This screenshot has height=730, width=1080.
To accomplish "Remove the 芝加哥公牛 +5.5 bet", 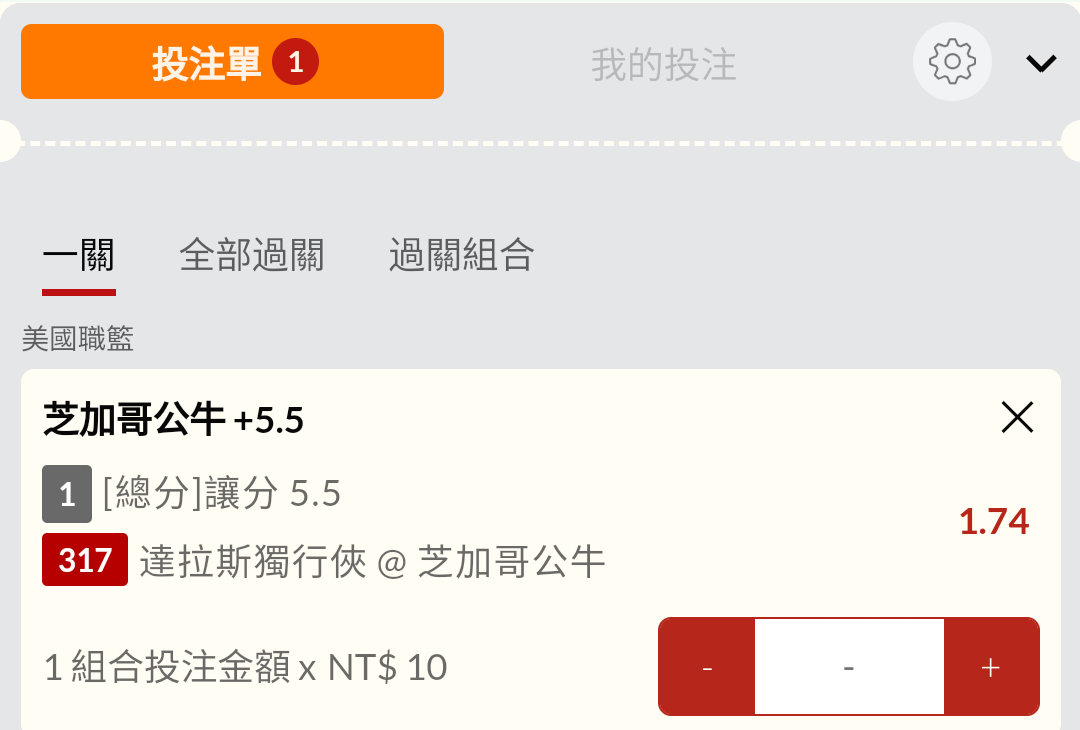I will click(x=1017, y=417).
